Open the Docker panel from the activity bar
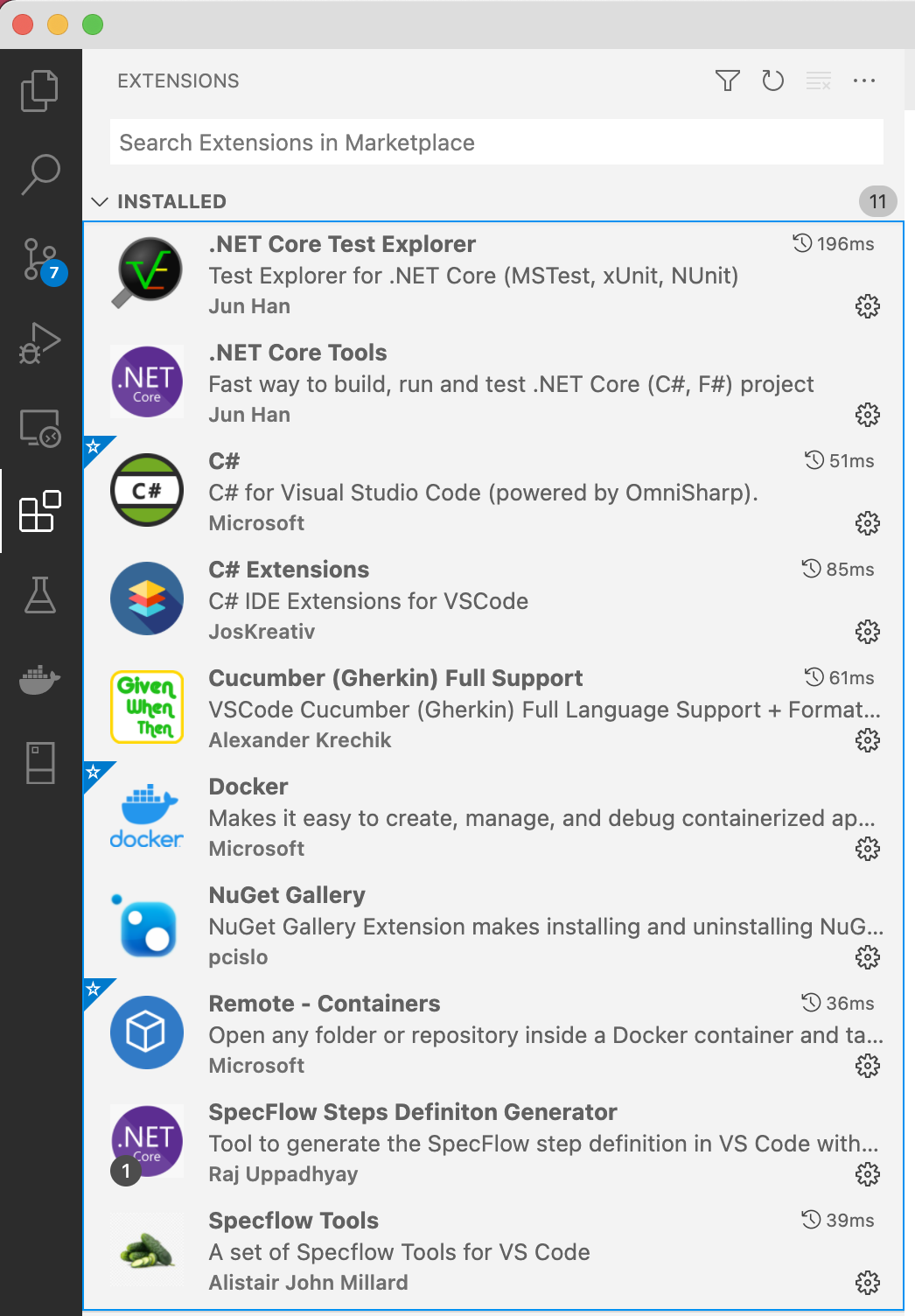This screenshot has width=915, height=1316. click(x=40, y=681)
